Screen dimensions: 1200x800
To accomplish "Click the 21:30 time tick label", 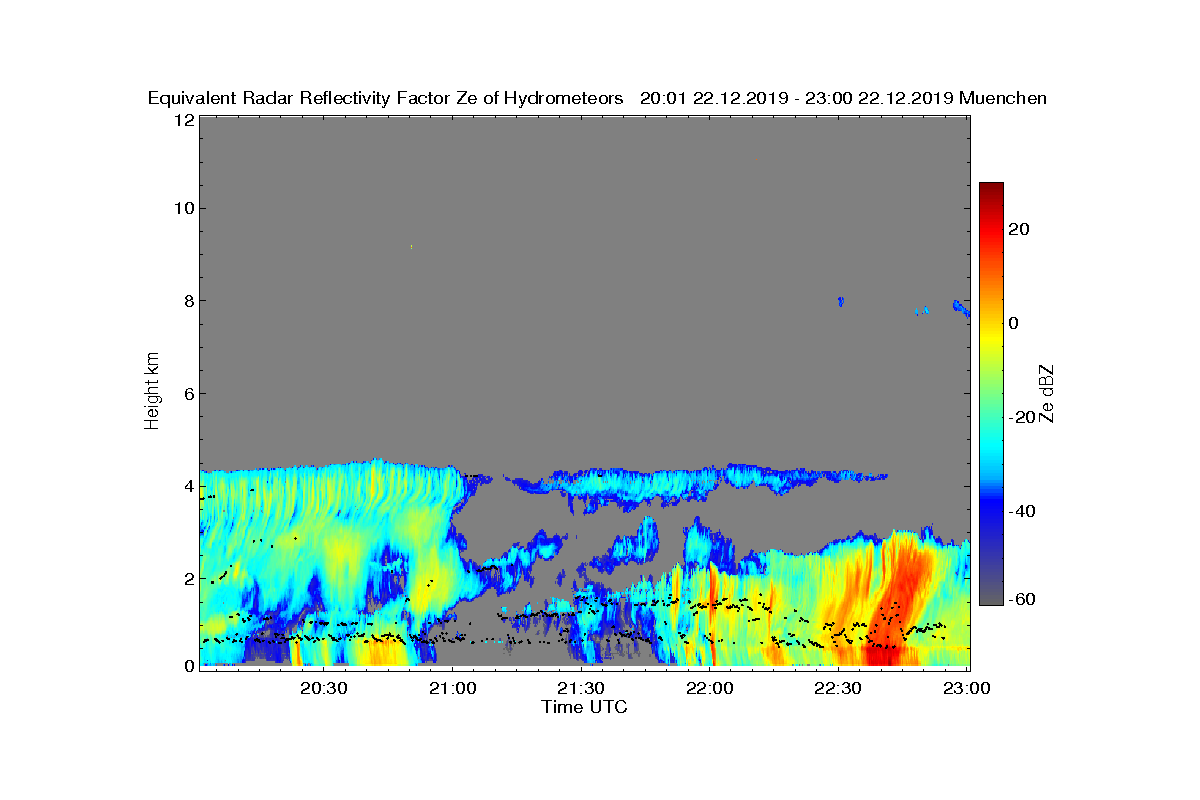I will (581, 688).
